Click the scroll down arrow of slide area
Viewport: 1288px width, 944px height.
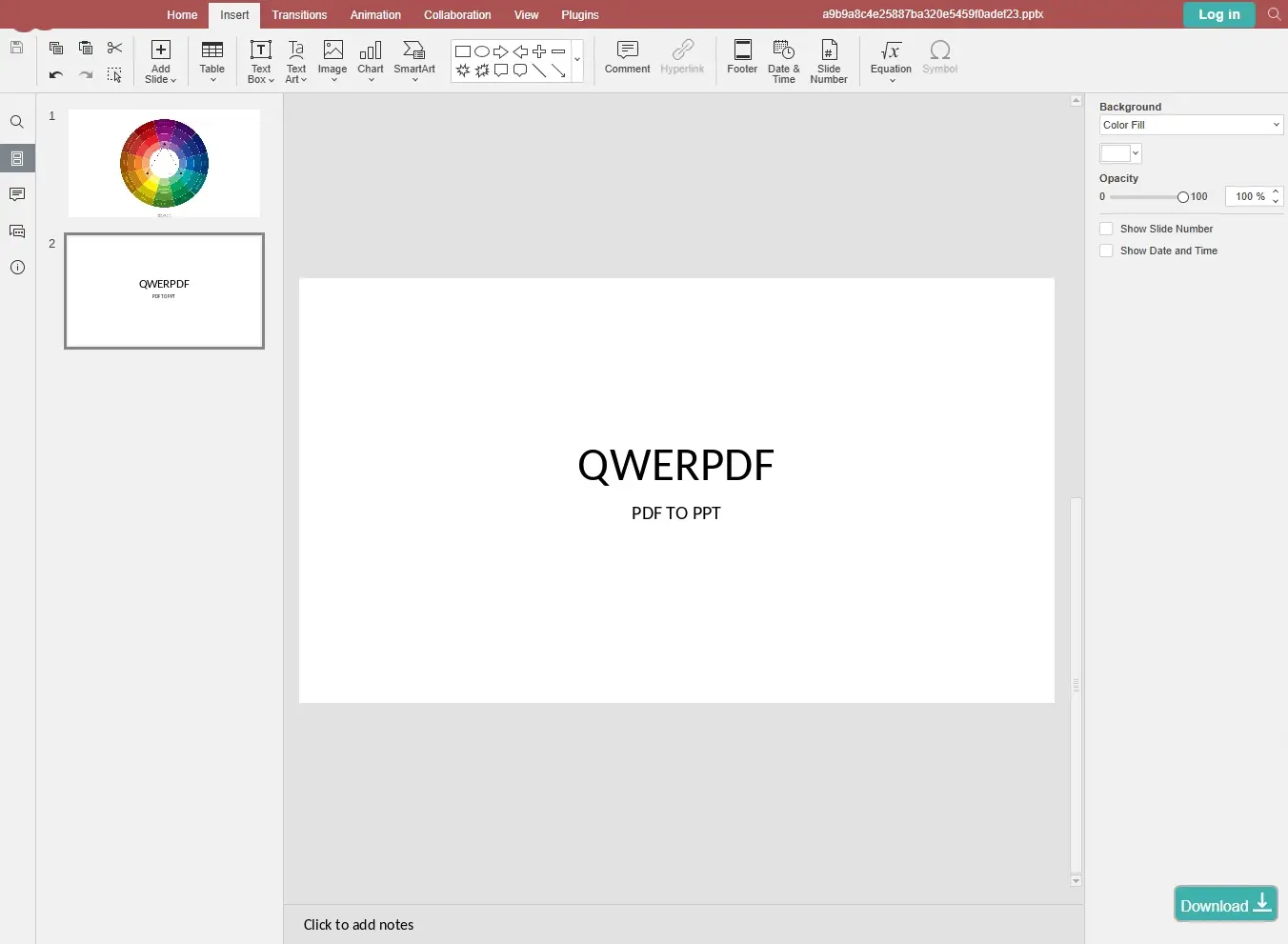click(1076, 881)
